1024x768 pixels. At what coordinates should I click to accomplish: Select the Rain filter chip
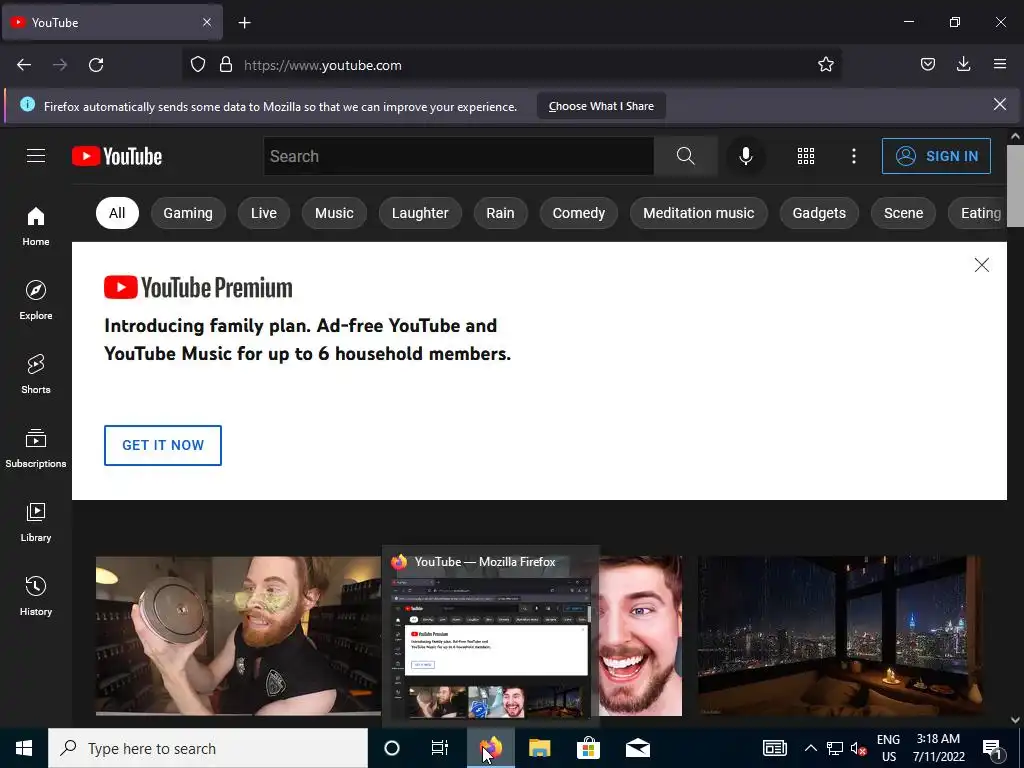point(500,213)
